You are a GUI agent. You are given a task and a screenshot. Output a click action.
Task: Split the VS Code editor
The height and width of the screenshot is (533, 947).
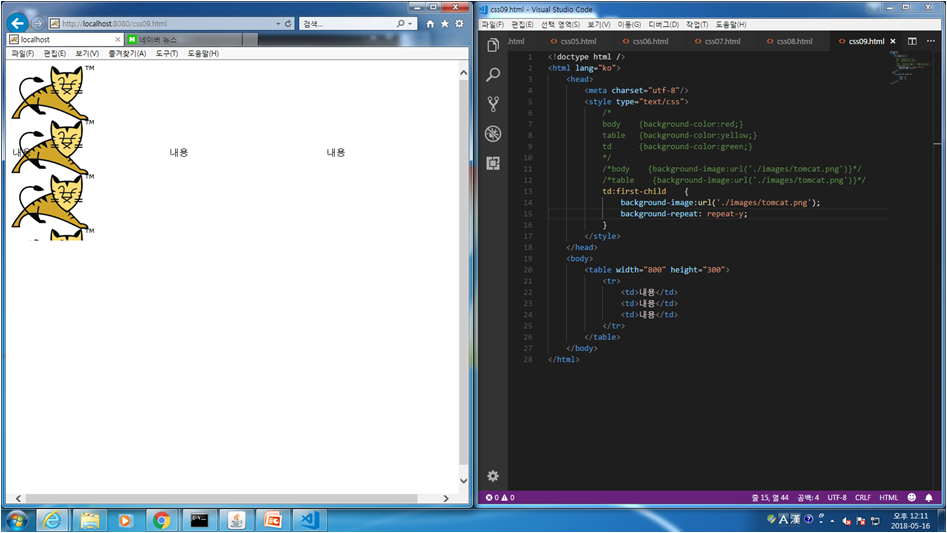[x=912, y=41]
